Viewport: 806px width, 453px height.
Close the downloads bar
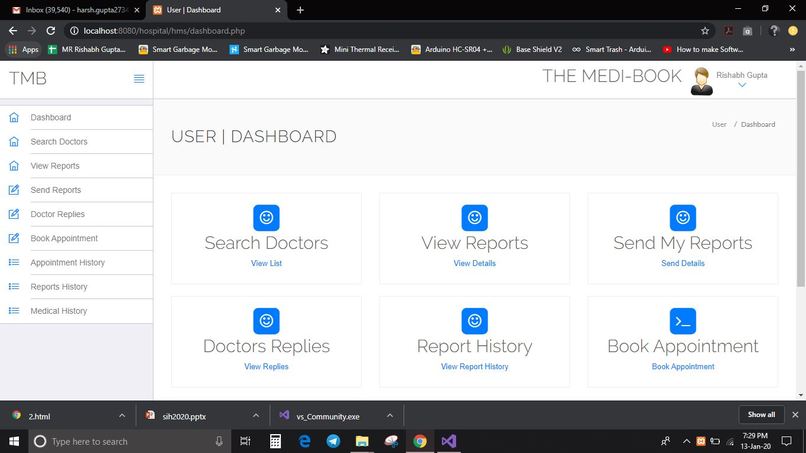[x=795, y=414]
